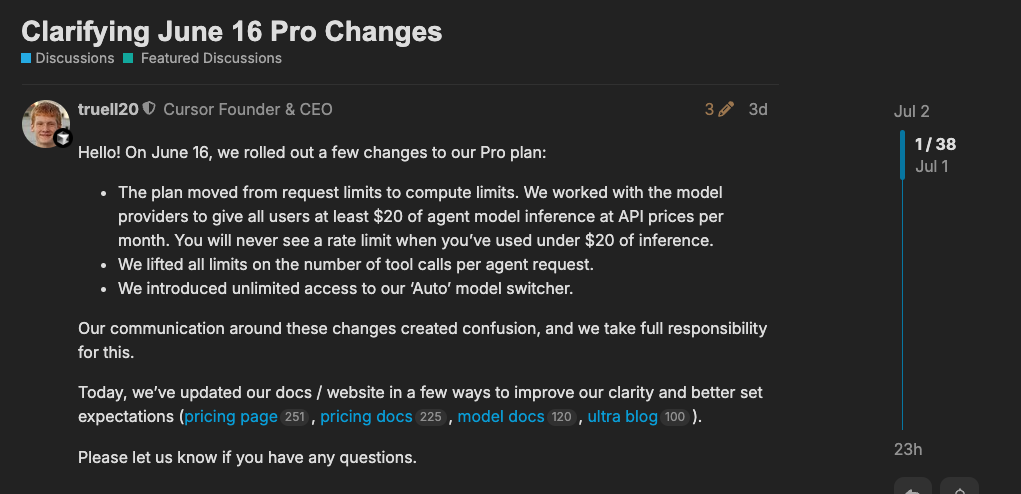Screen dimensions: 1021x494
Task: Open the truell20 username card
Action: (x=108, y=109)
